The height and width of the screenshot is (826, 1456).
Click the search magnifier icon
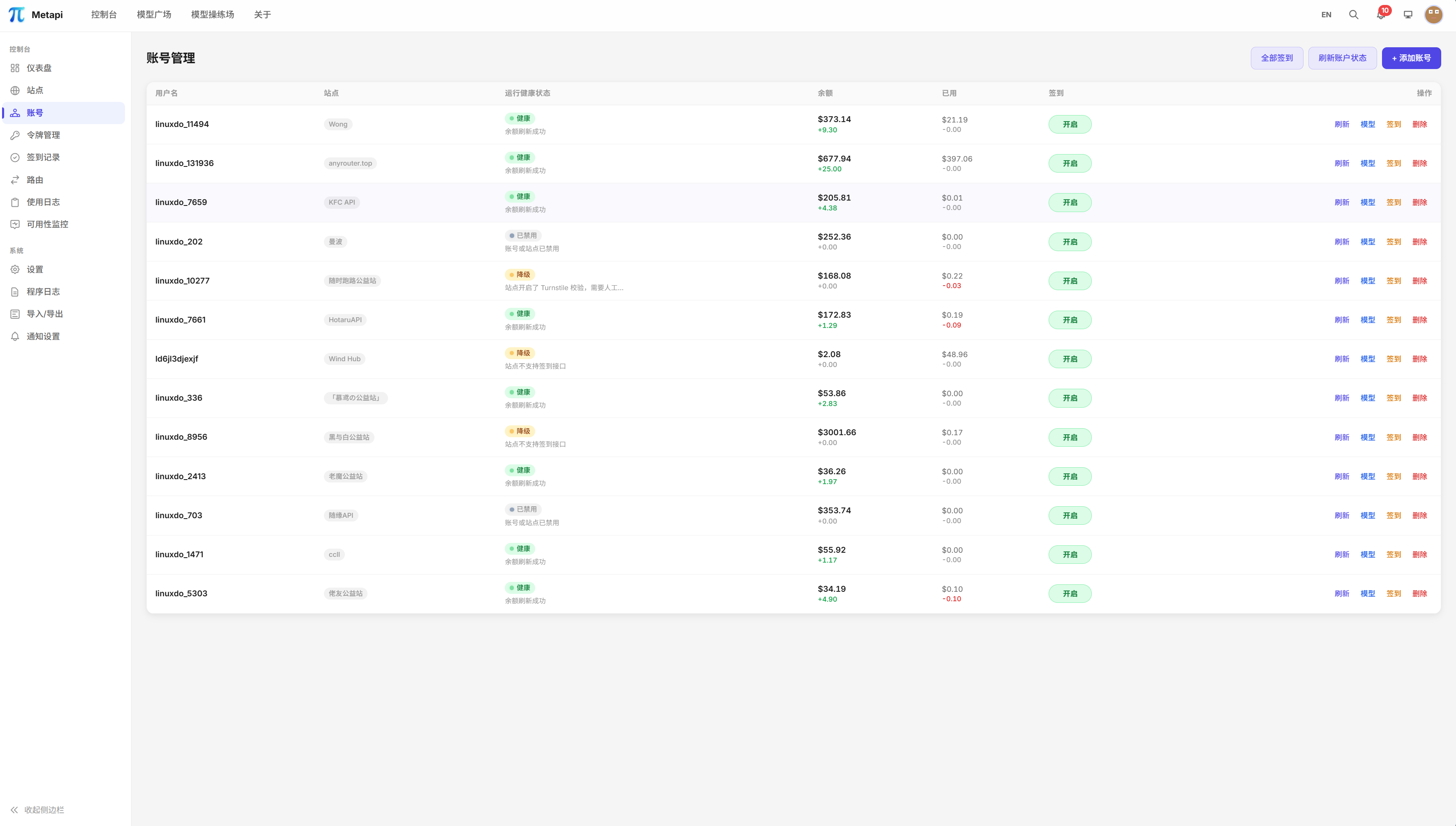pos(1354,14)
